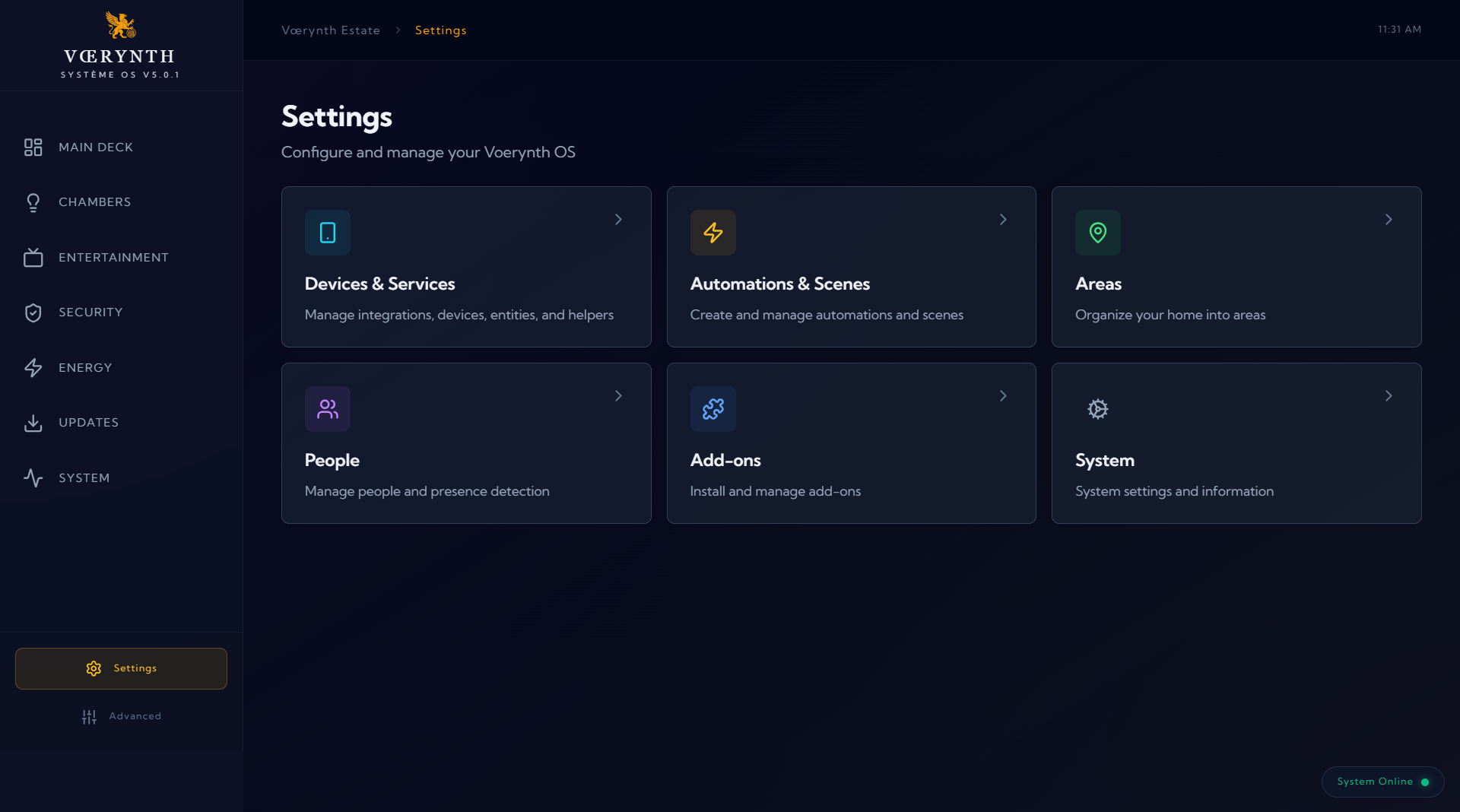Open Areas using its chevron arrow
This screenshot has height=812, width=1460.
1388,220
